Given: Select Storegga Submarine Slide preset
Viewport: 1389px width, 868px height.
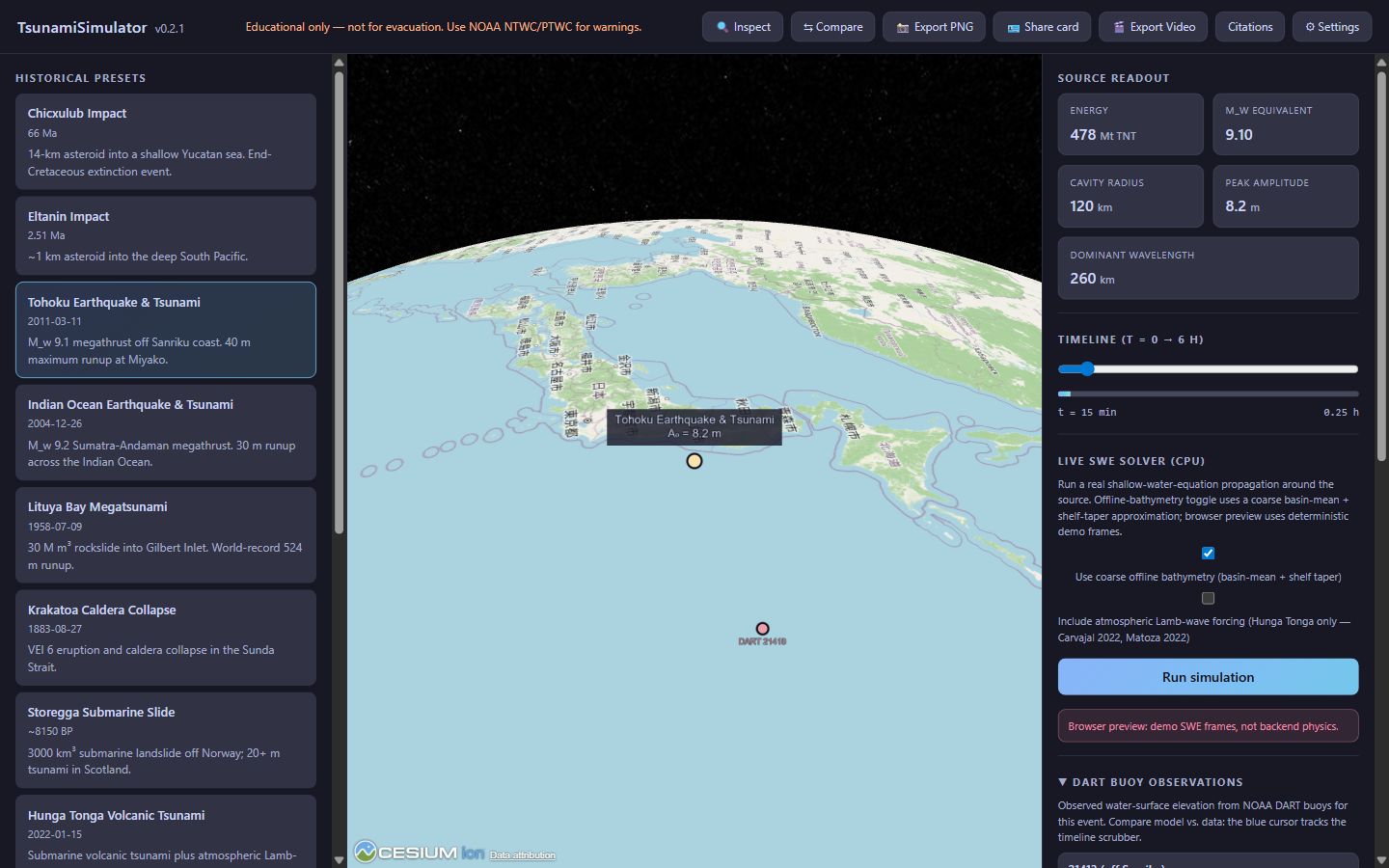Looking at the screenshot, I should 166,740.
